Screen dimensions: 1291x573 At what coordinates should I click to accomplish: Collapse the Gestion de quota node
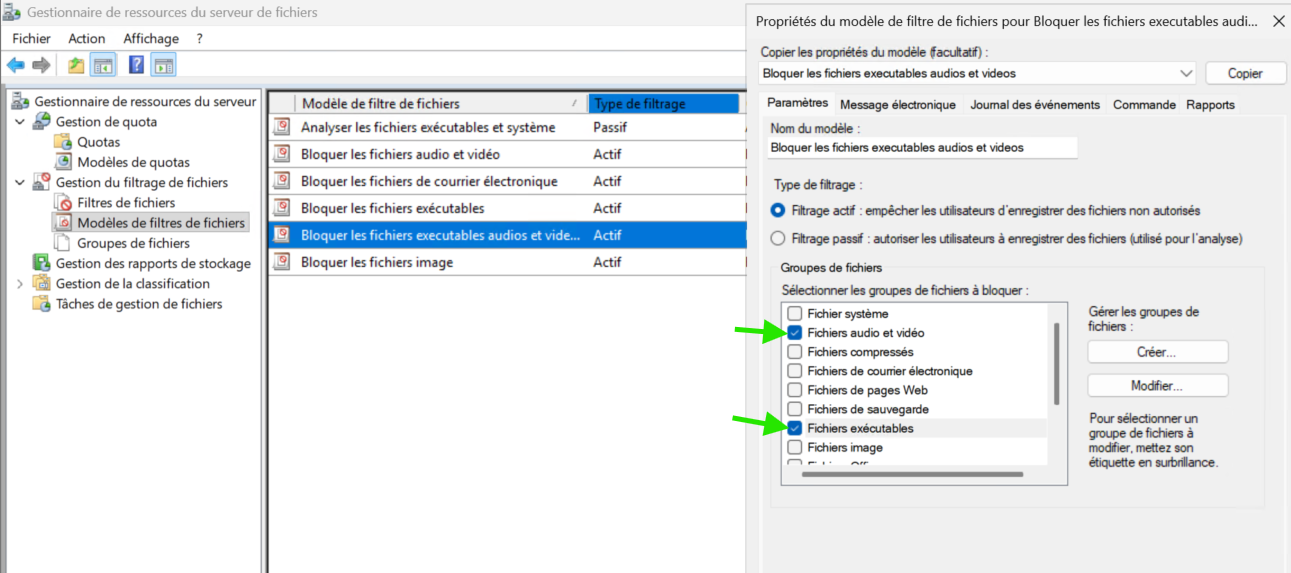tap(20, 122)
